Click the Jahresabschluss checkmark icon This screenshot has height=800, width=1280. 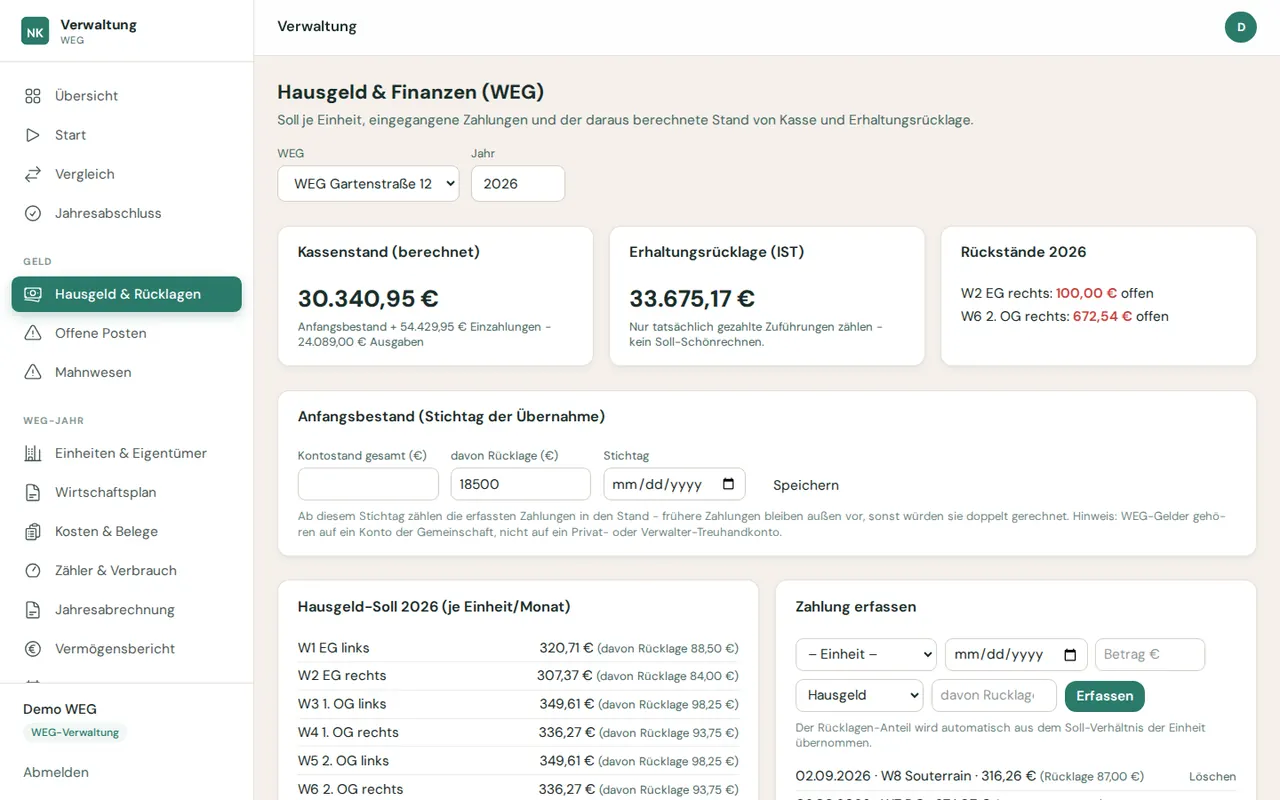33,213
